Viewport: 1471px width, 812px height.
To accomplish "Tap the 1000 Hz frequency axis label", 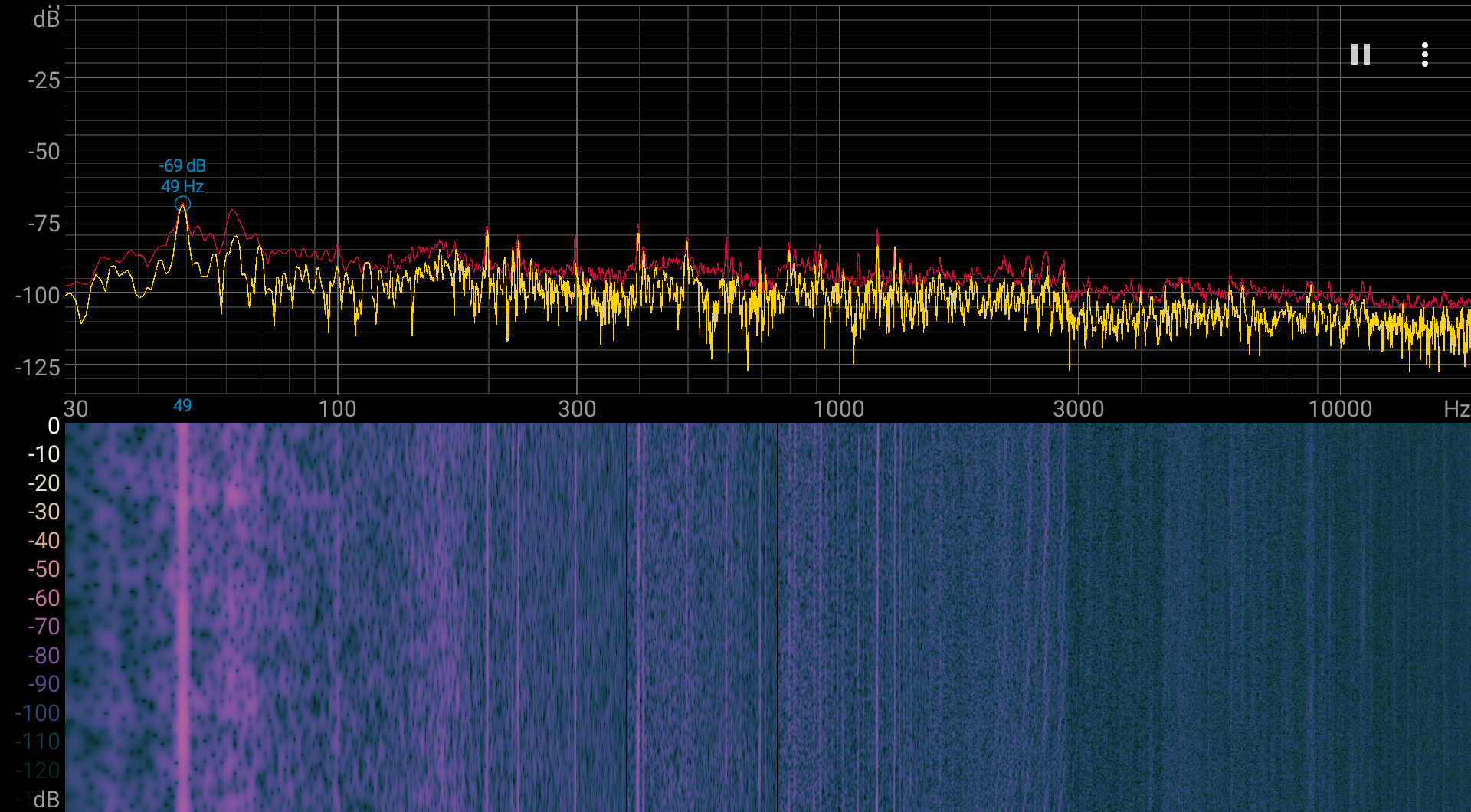I will coord(839,409).
